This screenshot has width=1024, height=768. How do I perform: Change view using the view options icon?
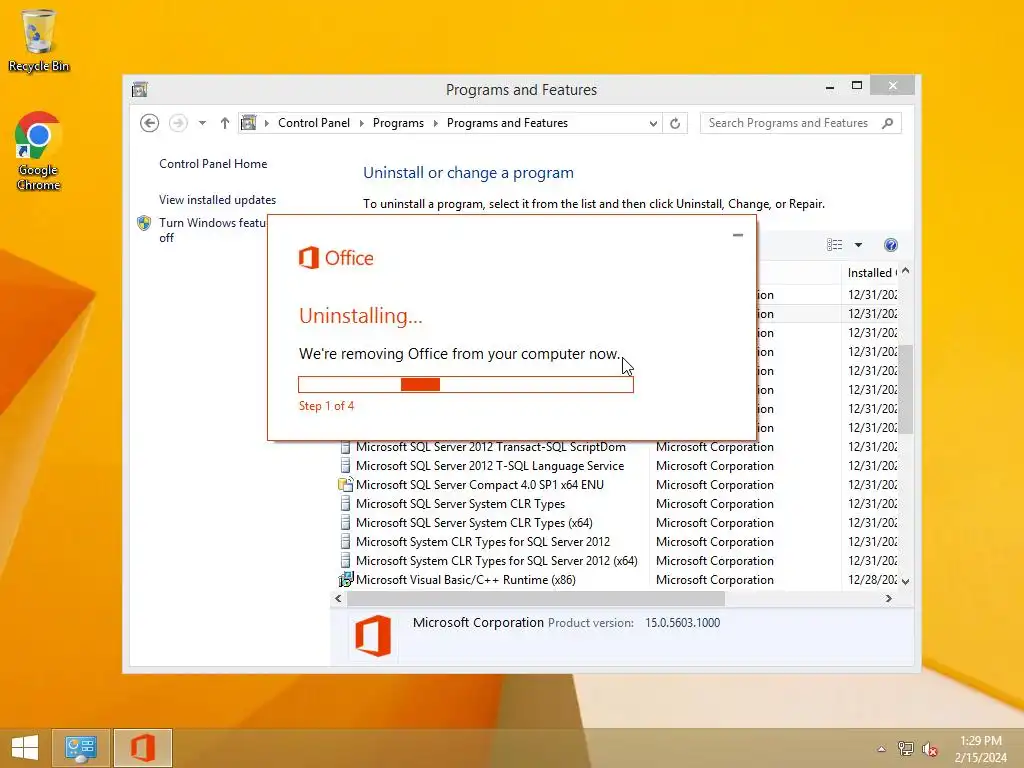[x=835, y=245]
